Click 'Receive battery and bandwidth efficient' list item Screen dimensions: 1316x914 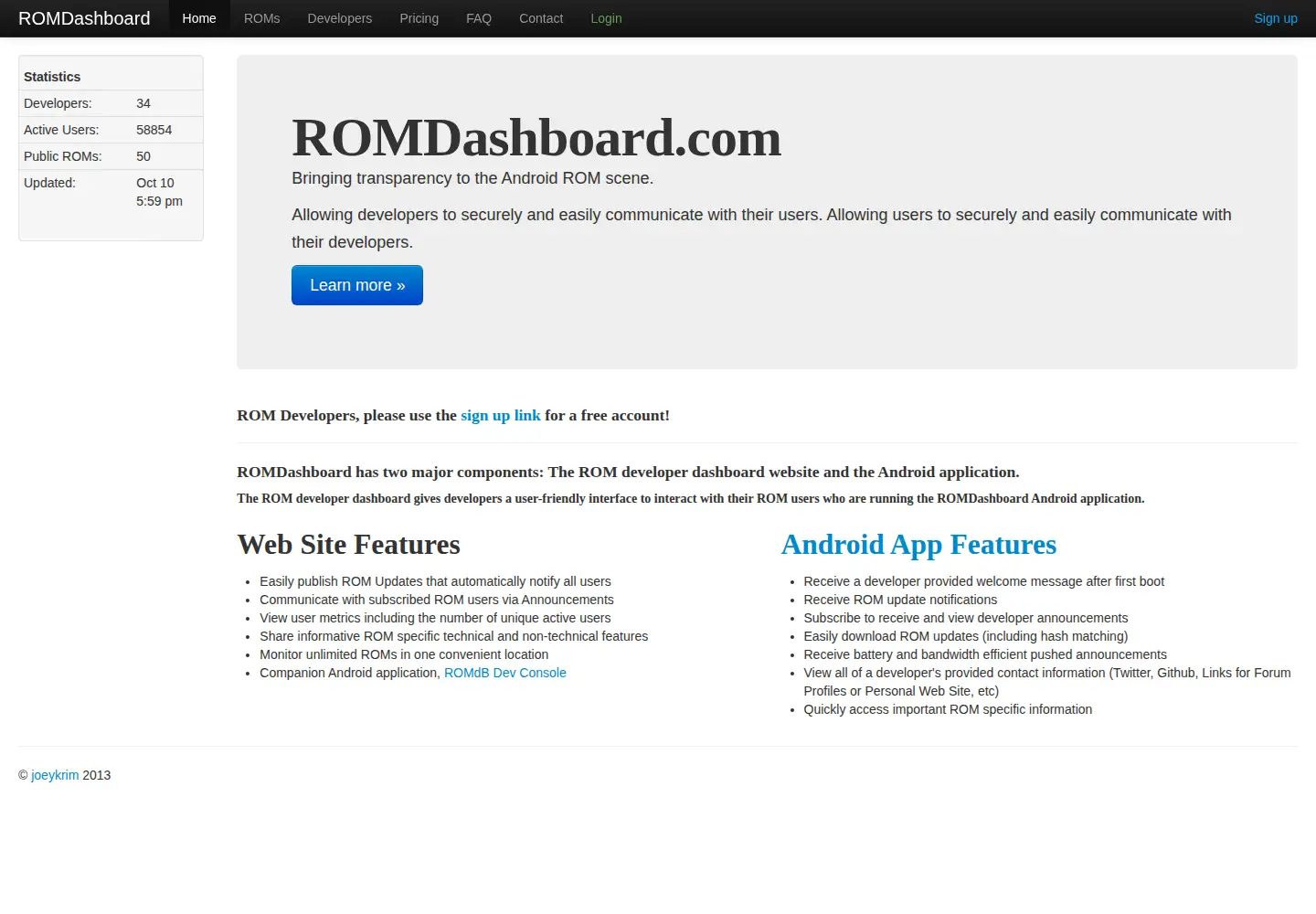(x=985, y=654)
